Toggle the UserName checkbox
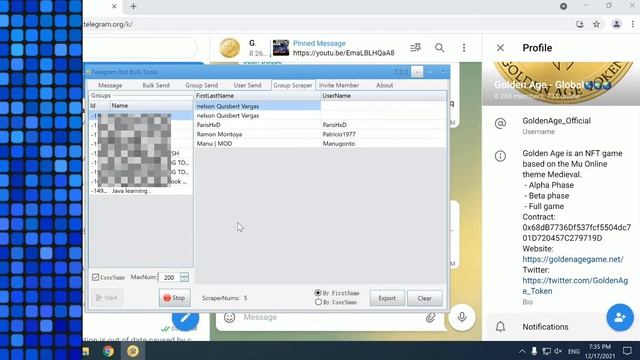Viewport: 640px width, 360px height. pos(96,277)
